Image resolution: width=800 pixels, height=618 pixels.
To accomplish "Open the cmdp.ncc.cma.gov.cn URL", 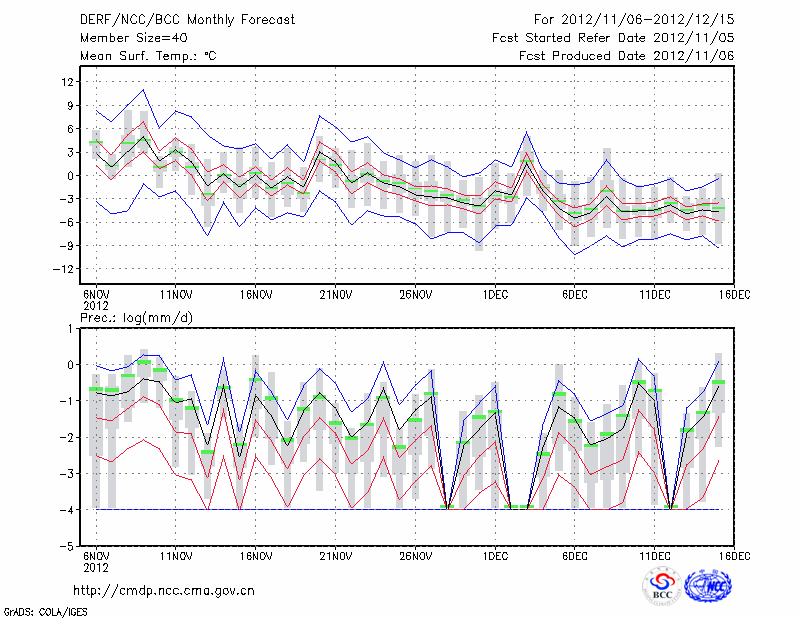I will (165, 591).
